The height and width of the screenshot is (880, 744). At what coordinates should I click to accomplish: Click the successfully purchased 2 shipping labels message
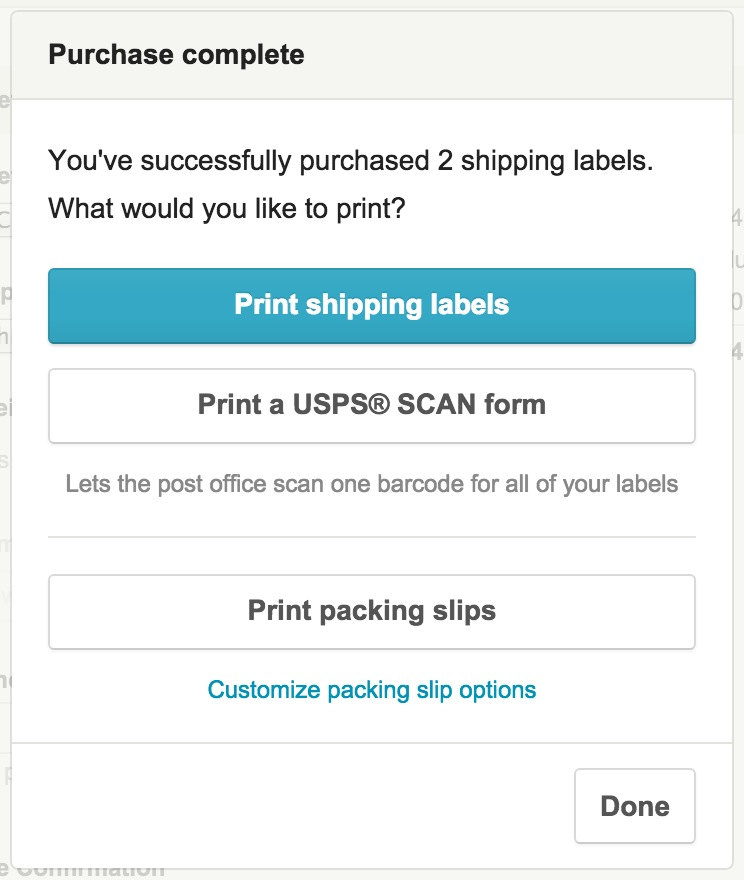(351, 161)
